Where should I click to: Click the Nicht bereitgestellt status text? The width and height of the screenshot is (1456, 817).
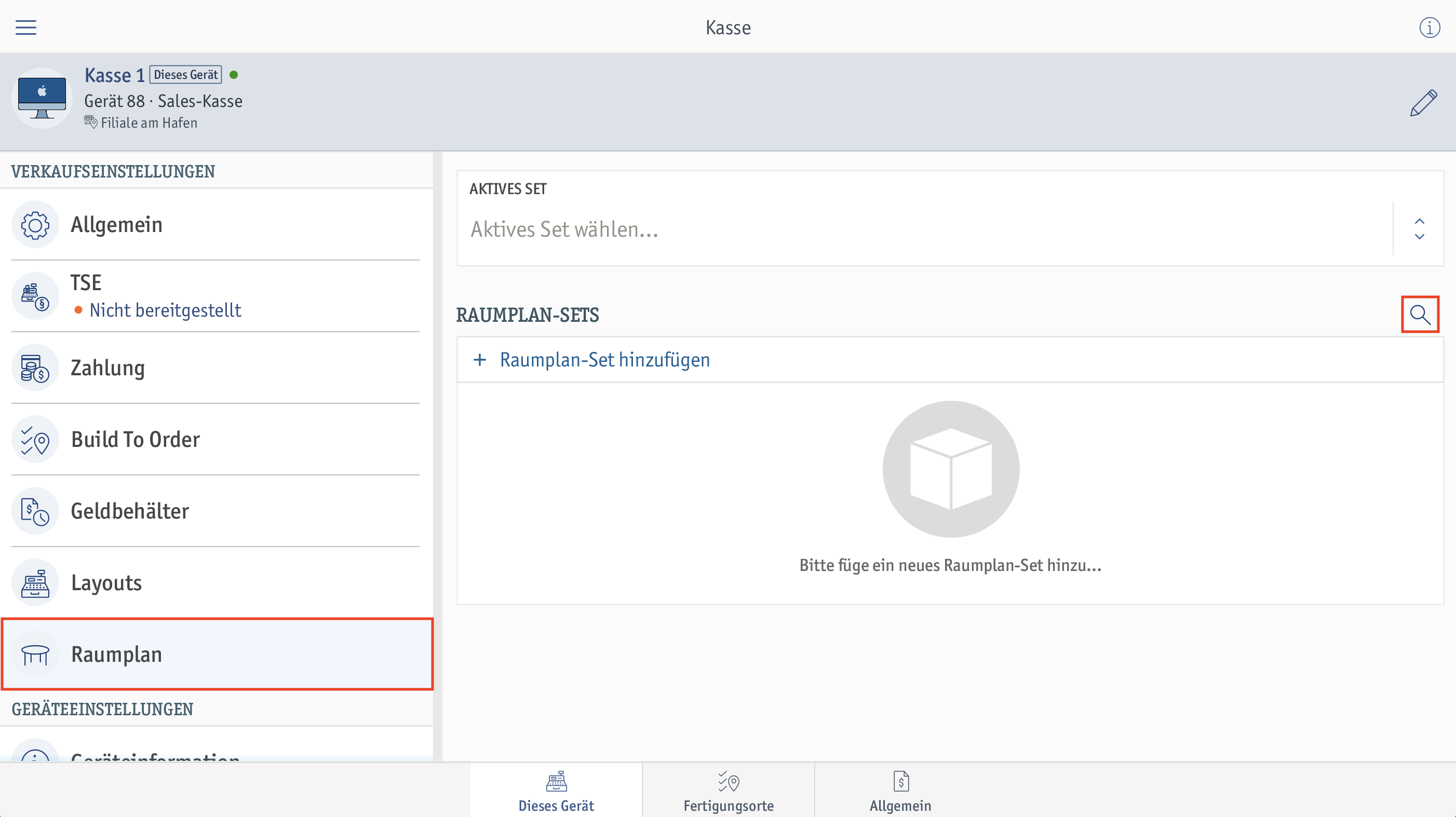pyautogui.click(x=165, y=310)
